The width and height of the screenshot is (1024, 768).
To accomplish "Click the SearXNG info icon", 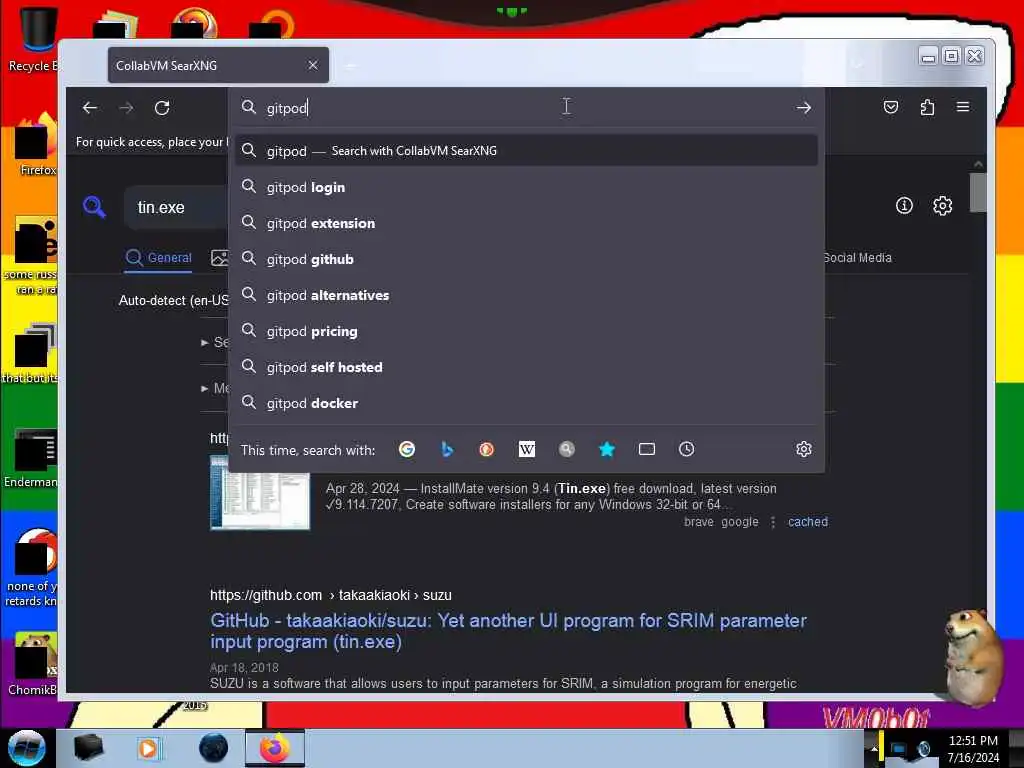I will [x=904, y=206].
